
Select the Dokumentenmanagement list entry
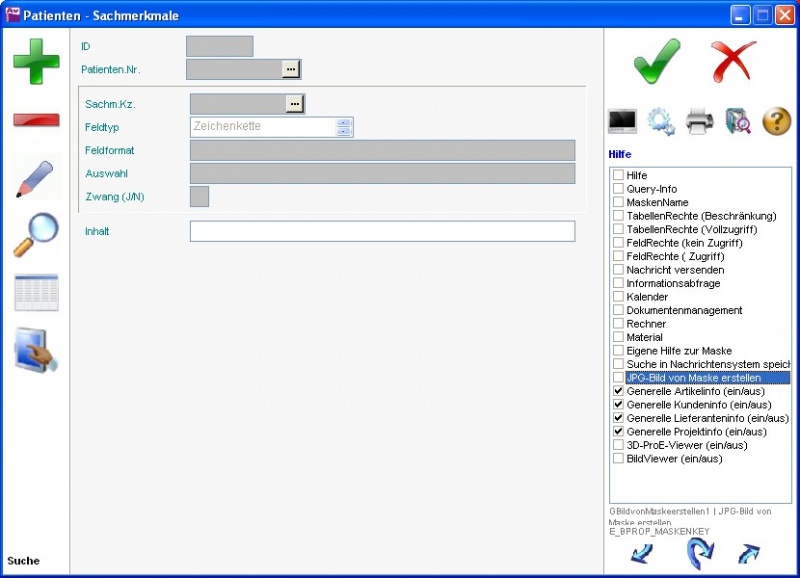point(684,311)
